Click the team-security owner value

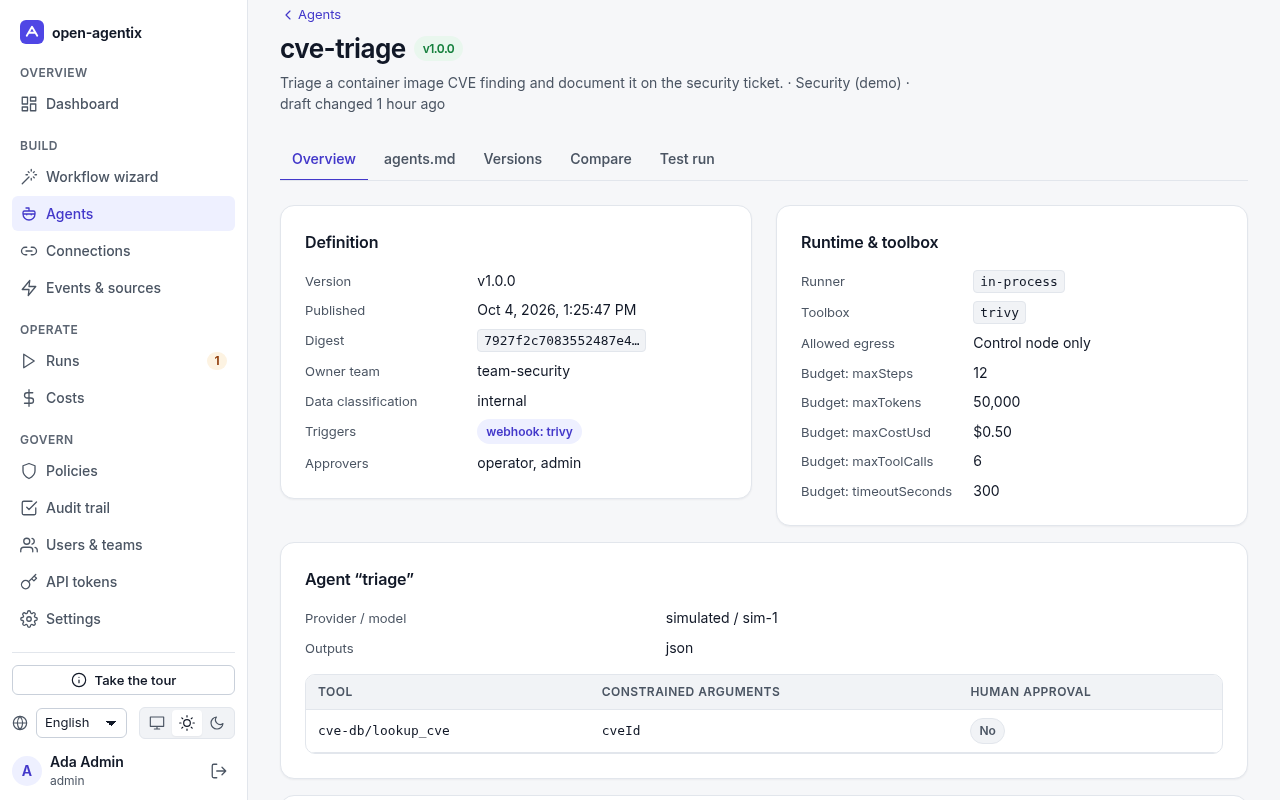pos(523,371)
